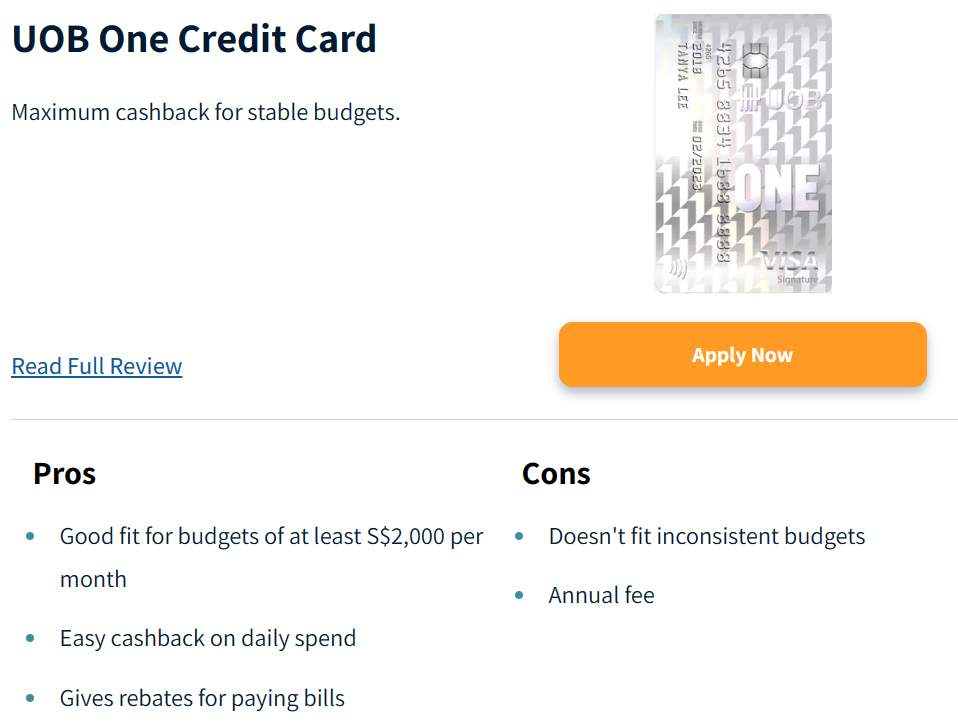958x727 pixels.
Task: Click the orange Apply Now button
Action: (742, 355)
